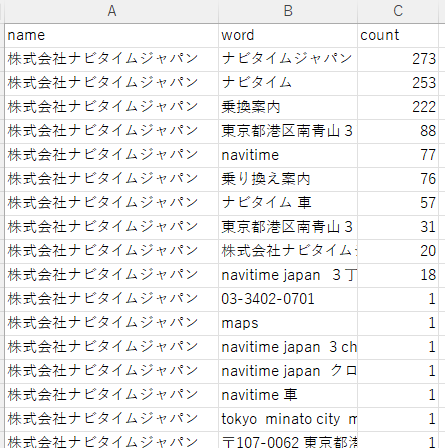
Task: Click the 'count' header cell
Action: click(398, 35)
